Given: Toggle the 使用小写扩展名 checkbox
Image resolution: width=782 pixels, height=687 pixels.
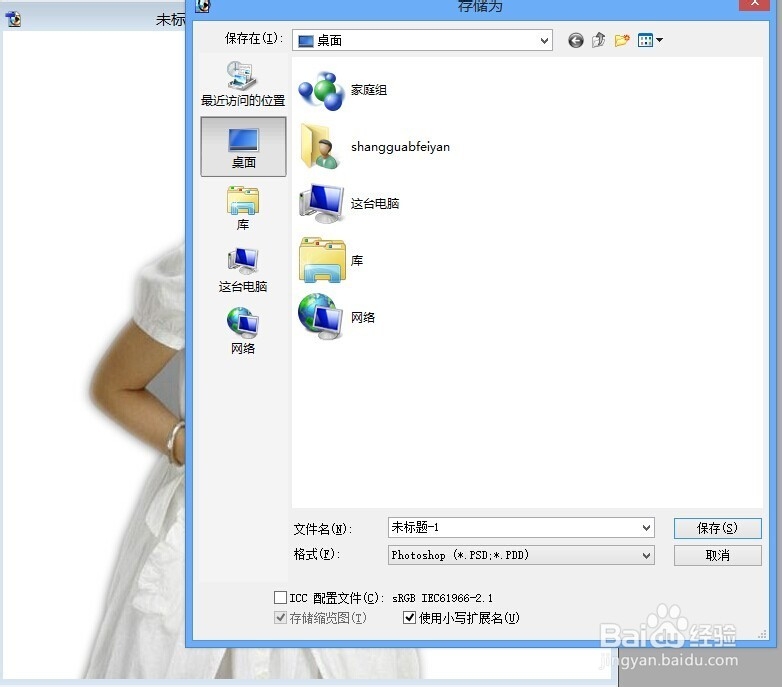Looking at the screenshot, I should 409,618.
